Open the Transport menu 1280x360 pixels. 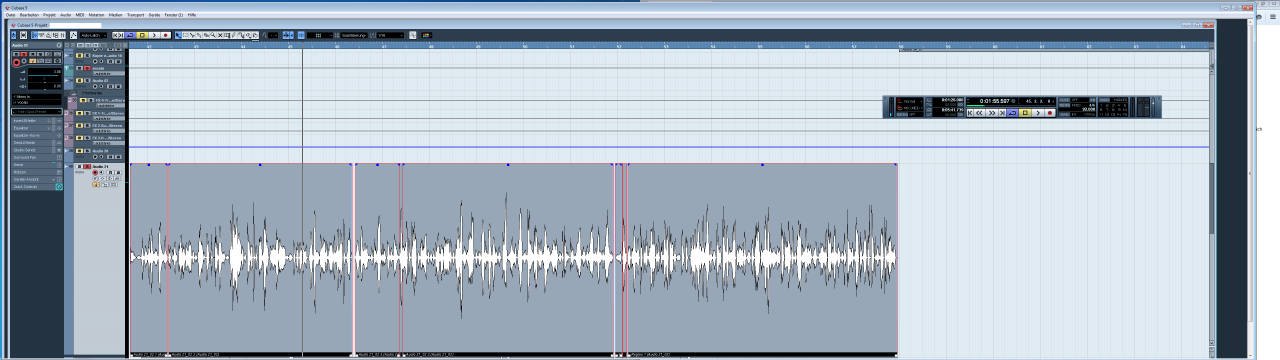point(135,16)
